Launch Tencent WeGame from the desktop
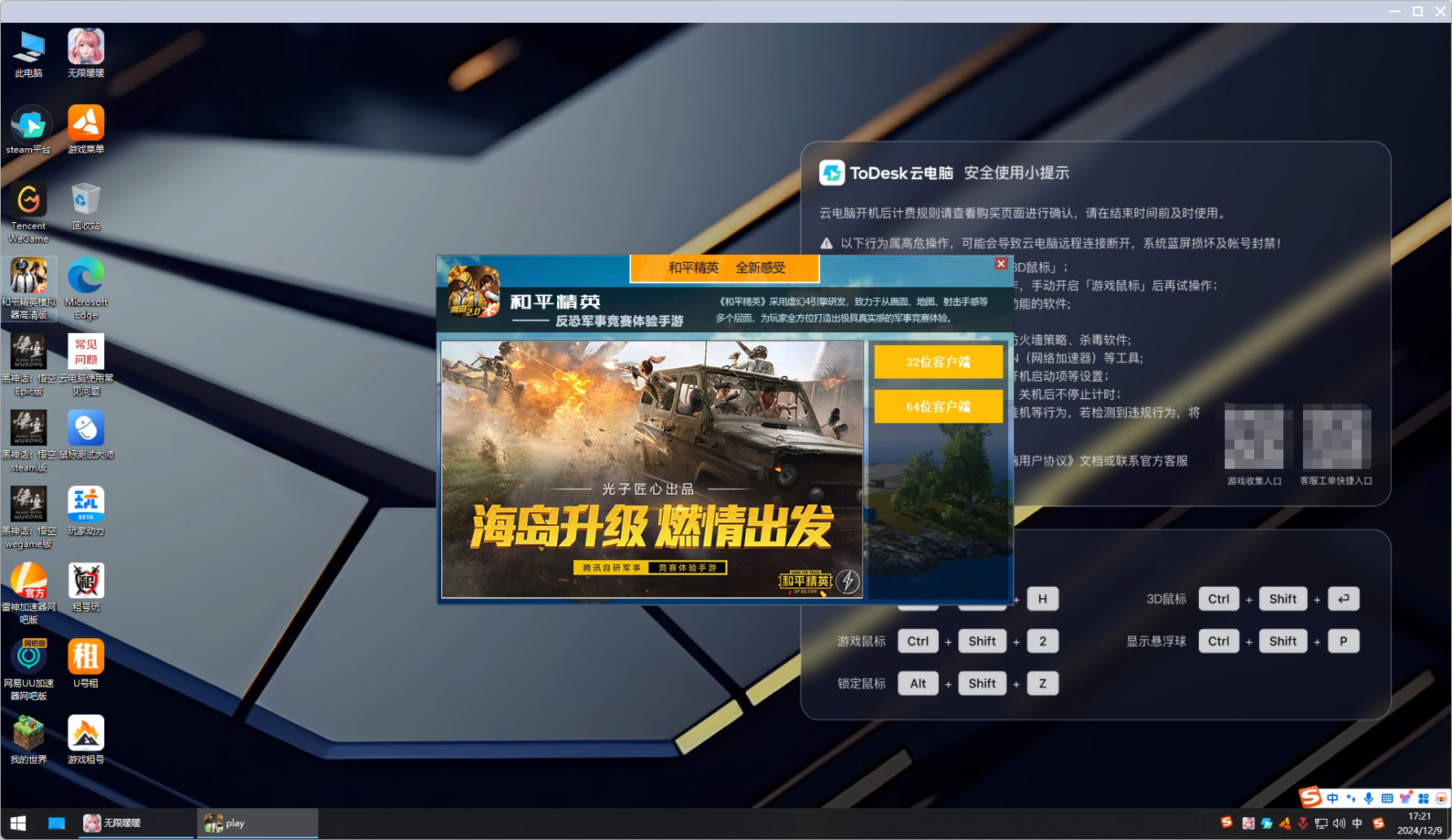 pyautogui.click(x=29, y=213)
